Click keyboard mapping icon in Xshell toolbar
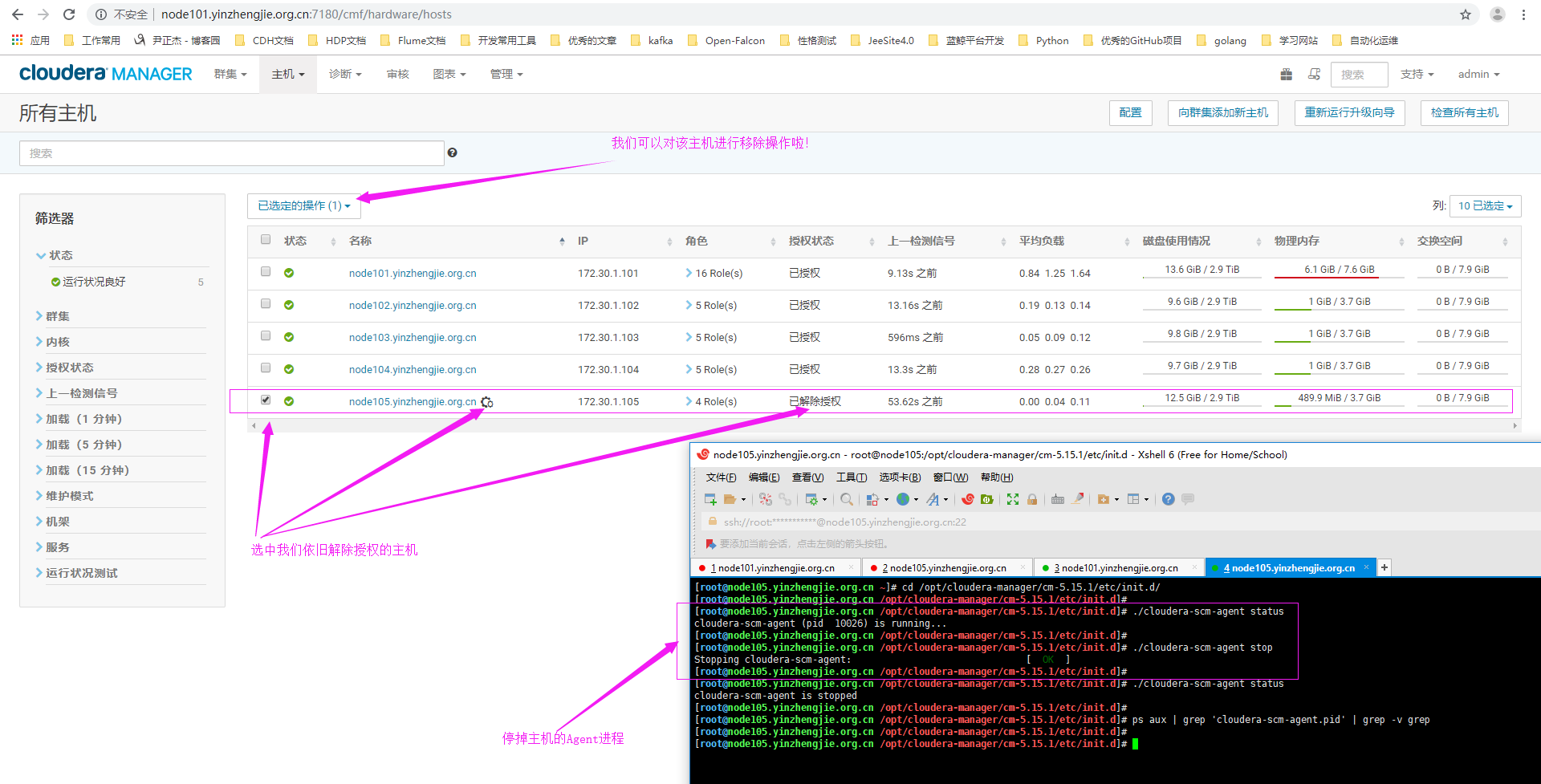The width and height of the screenshot is (1541, 784). click(1058, 499)
